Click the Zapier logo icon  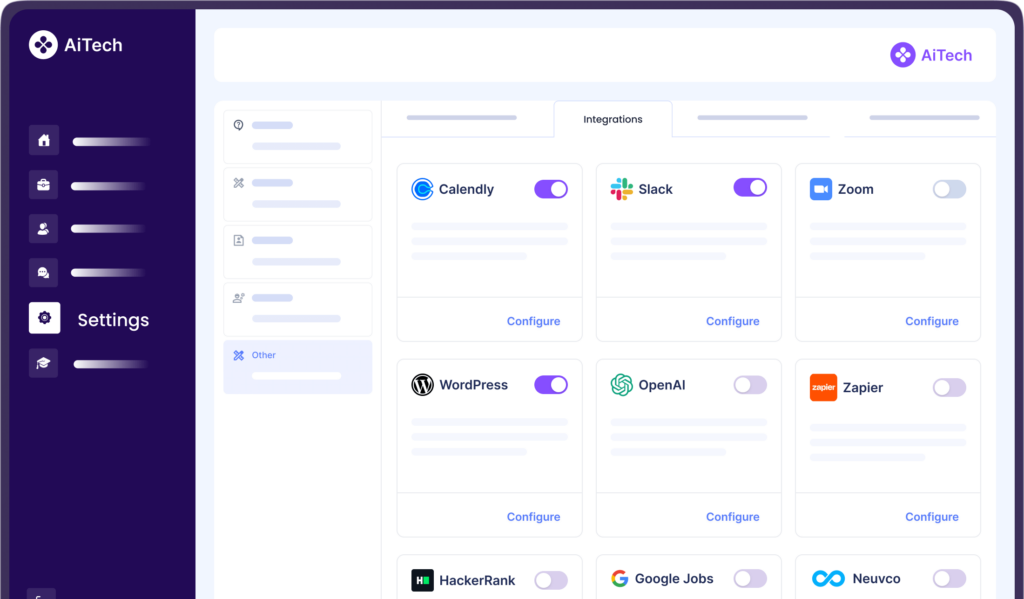[x=823, y=387]
